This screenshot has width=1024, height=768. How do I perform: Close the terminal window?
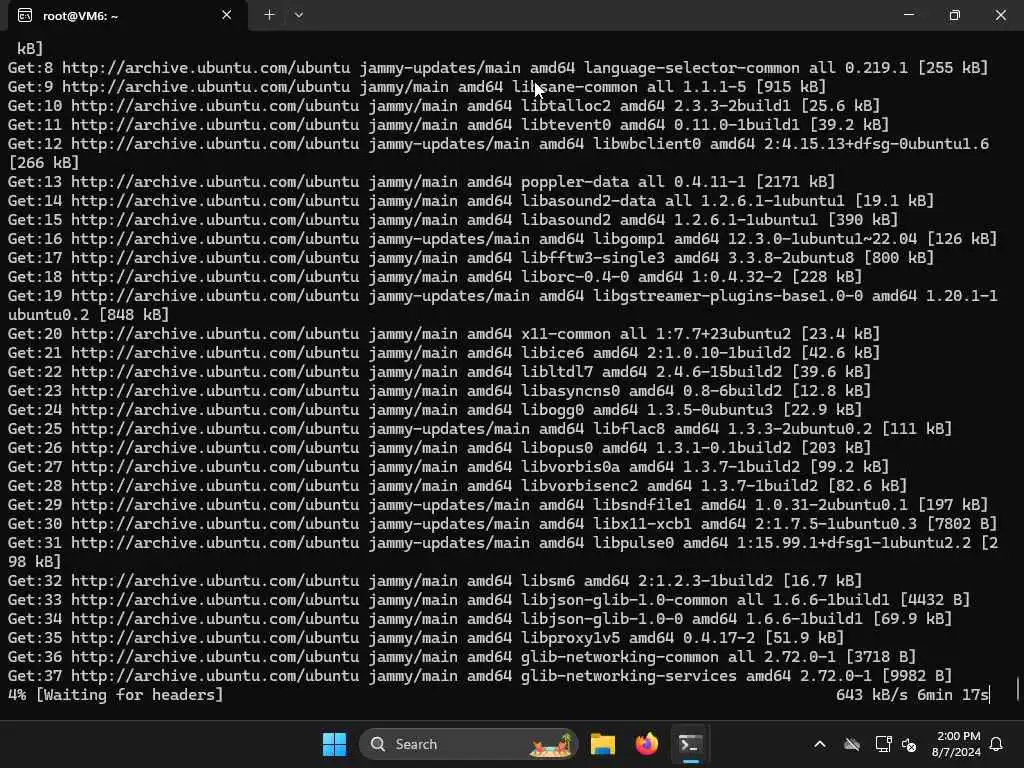tap(1000, 15)
